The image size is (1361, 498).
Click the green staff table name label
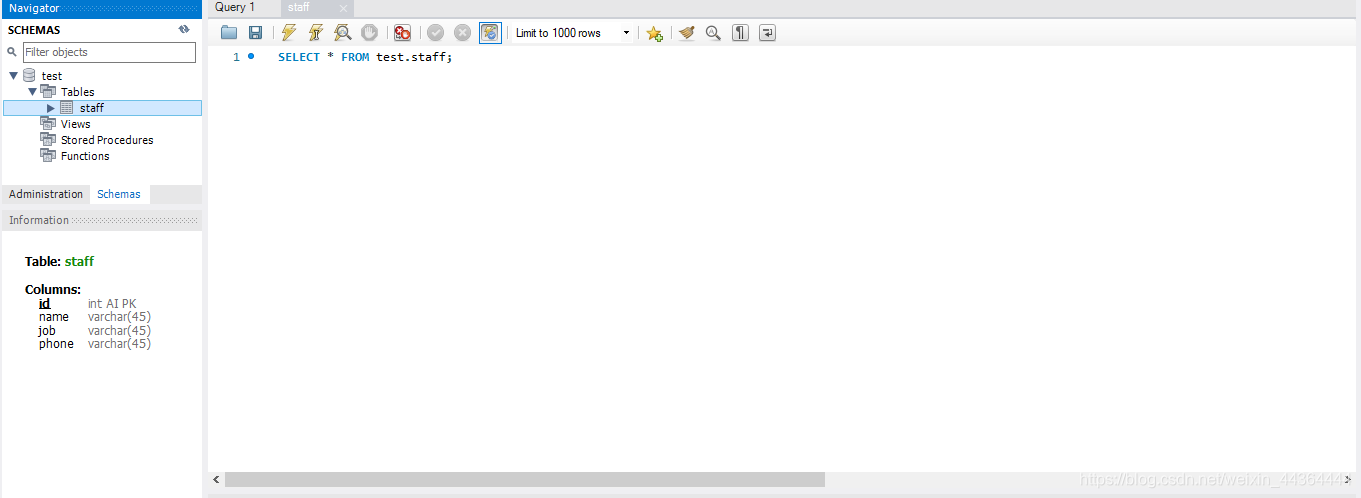coord(79,261)
